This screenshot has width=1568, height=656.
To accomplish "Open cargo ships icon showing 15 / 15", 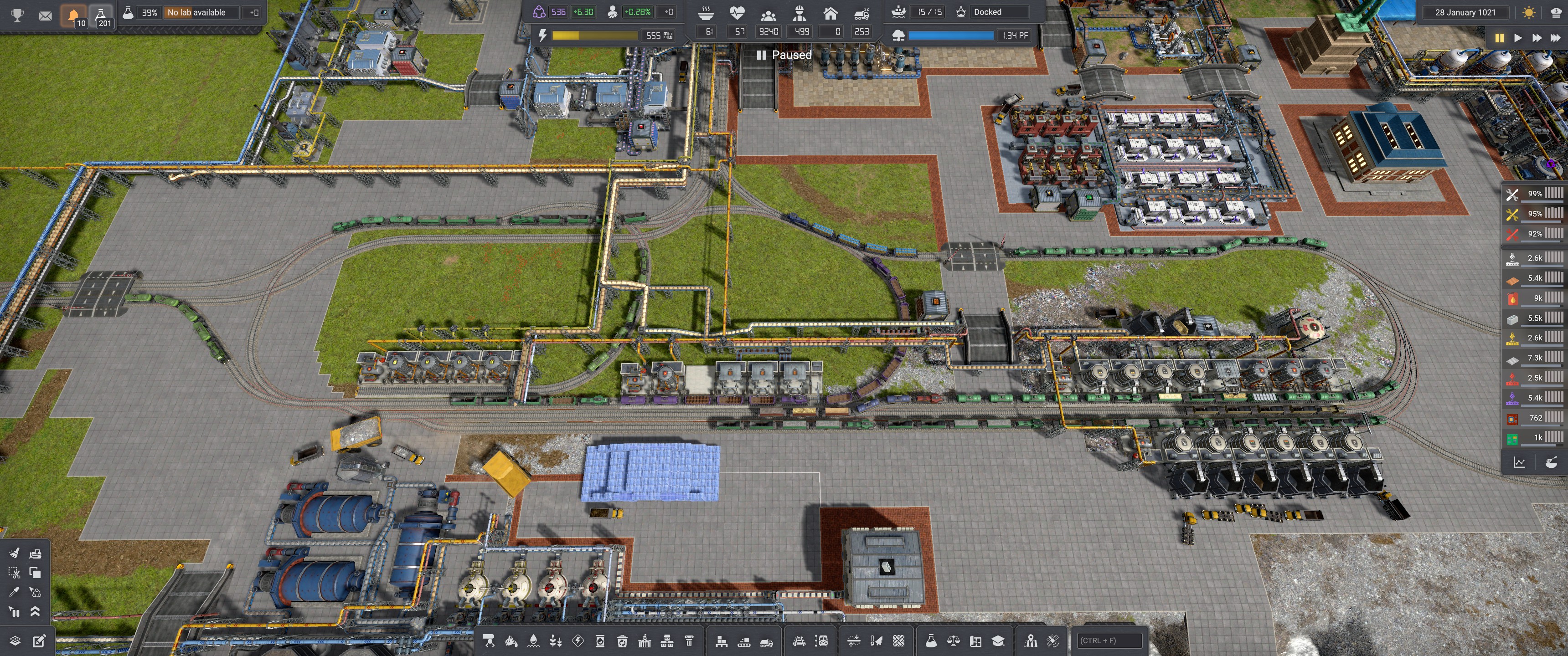I will click(899, 11).
